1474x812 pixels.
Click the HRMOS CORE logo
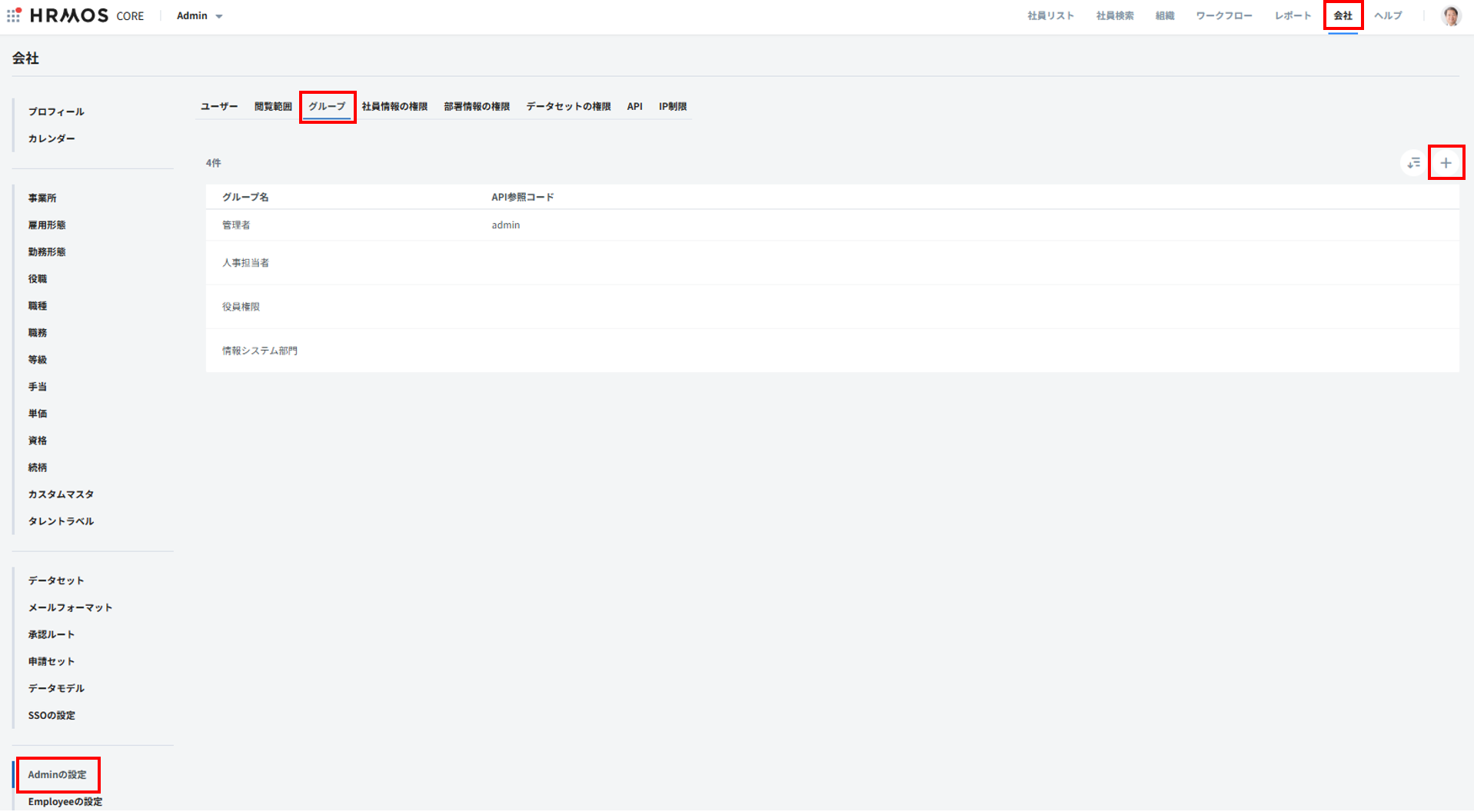pyautogui.click(x=86, y=15)
